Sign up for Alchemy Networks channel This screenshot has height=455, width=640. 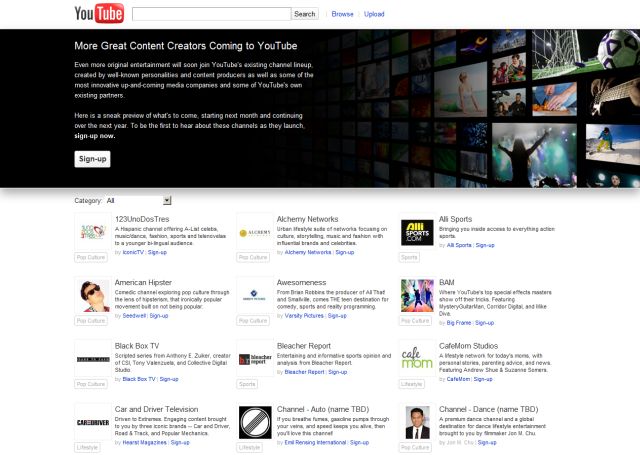(344, 252)
